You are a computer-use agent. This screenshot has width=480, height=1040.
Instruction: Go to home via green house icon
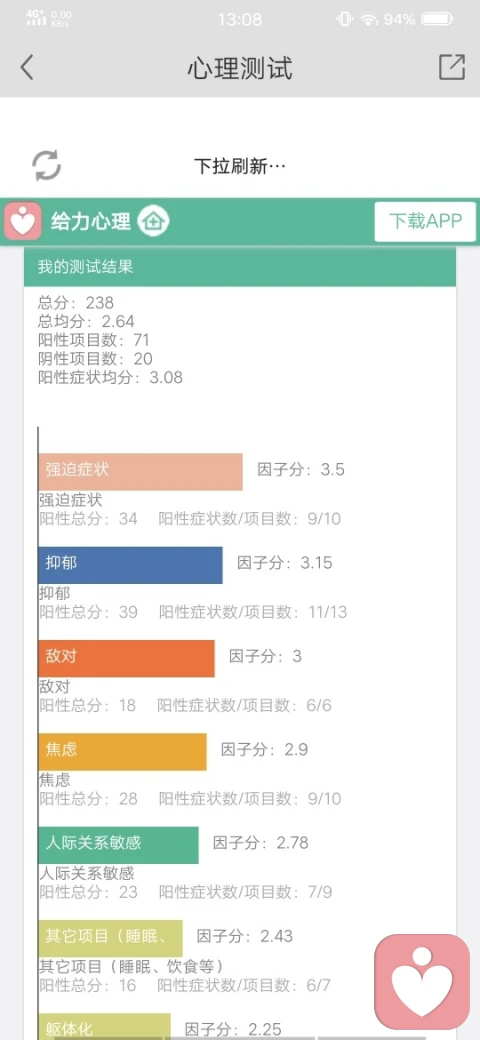point(154,221)
